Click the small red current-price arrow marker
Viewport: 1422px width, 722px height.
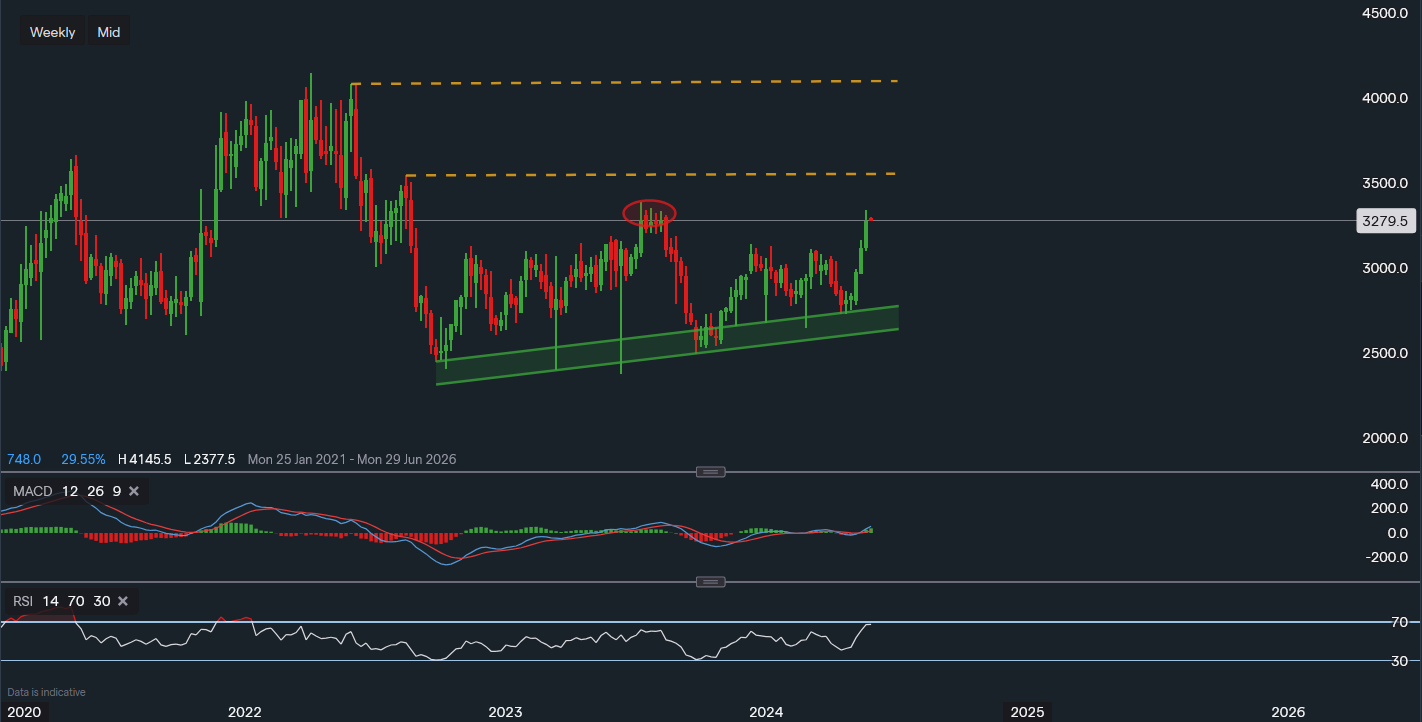coord(872,219)
